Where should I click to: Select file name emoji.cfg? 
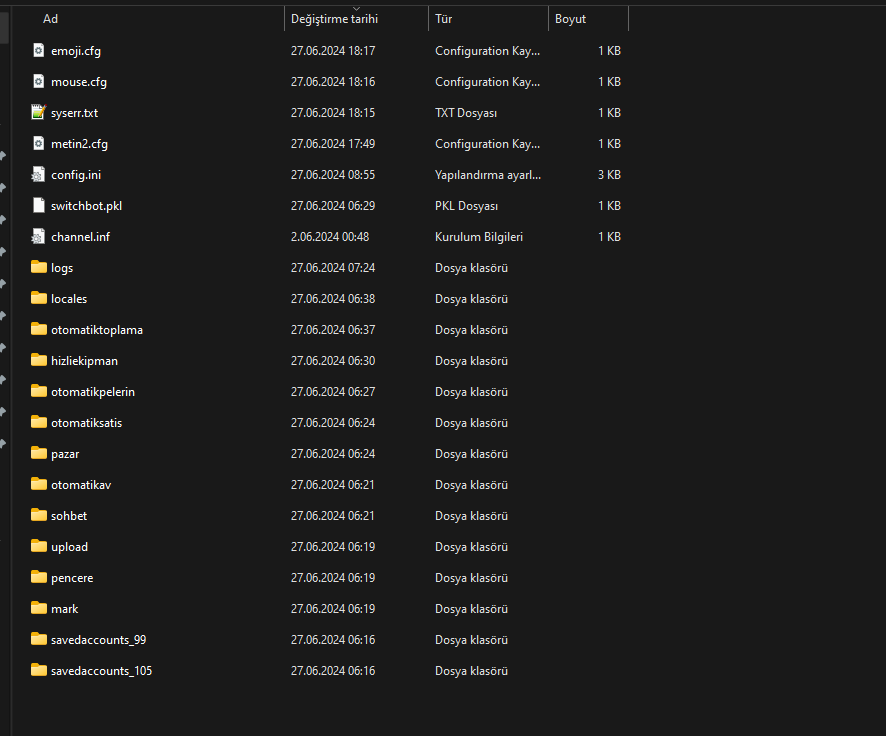(x=76, y=51)
